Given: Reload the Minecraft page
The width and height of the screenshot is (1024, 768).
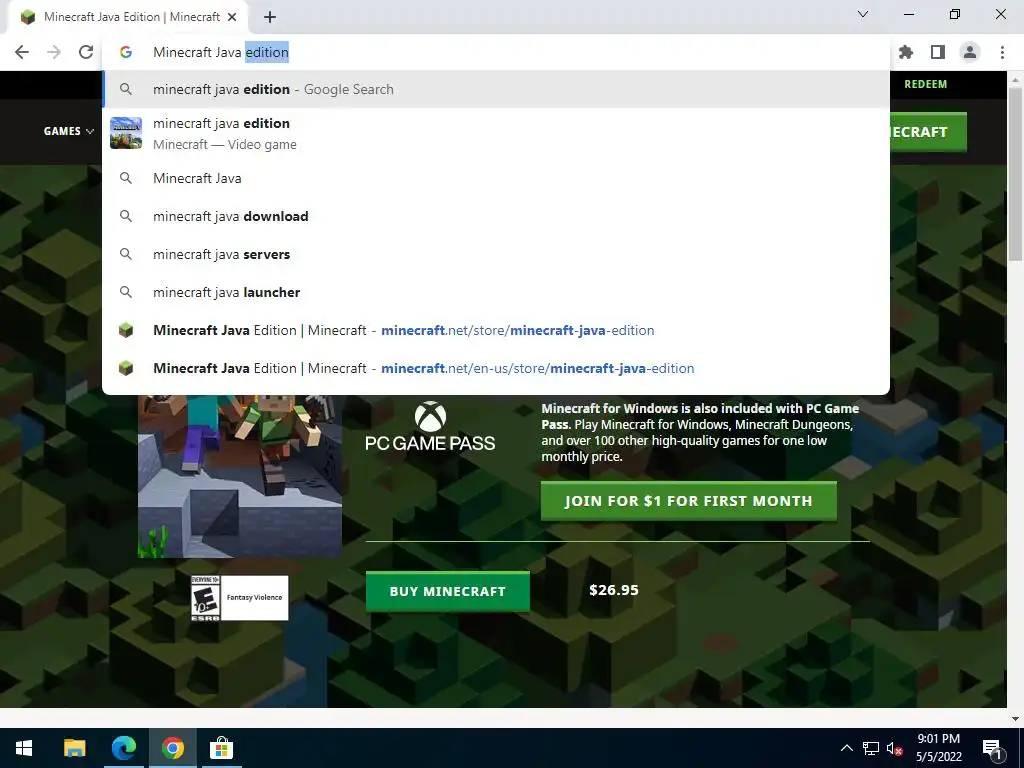Looking at the screenshot, I should click(x=86, y=52).
